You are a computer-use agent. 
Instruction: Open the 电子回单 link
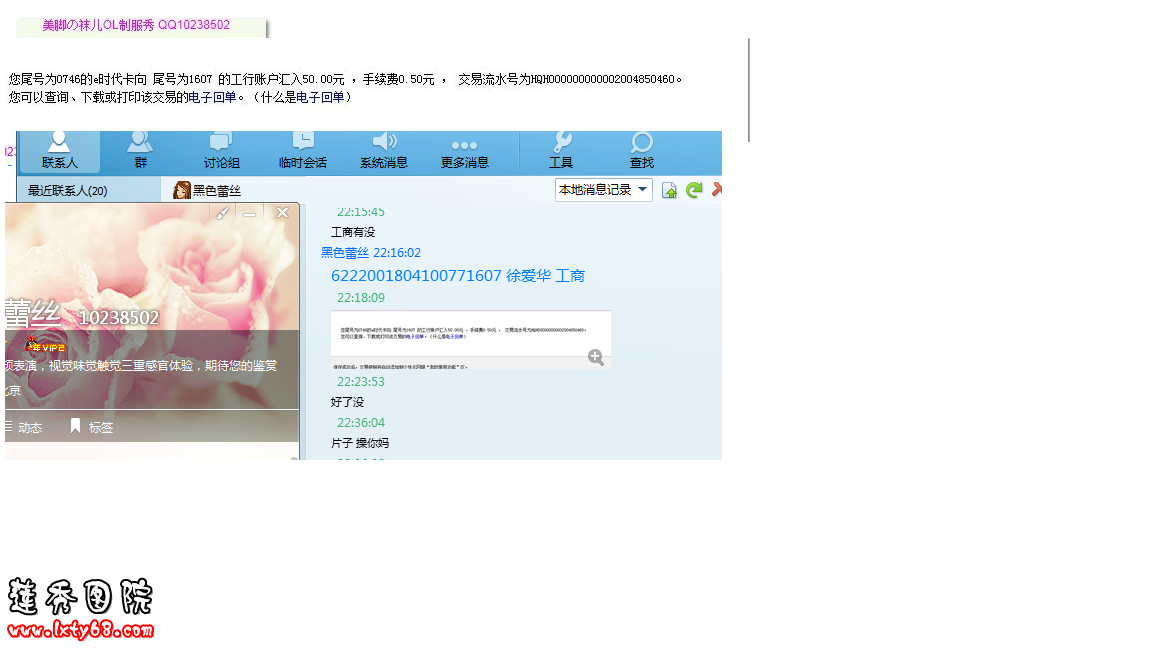[212, 97]
